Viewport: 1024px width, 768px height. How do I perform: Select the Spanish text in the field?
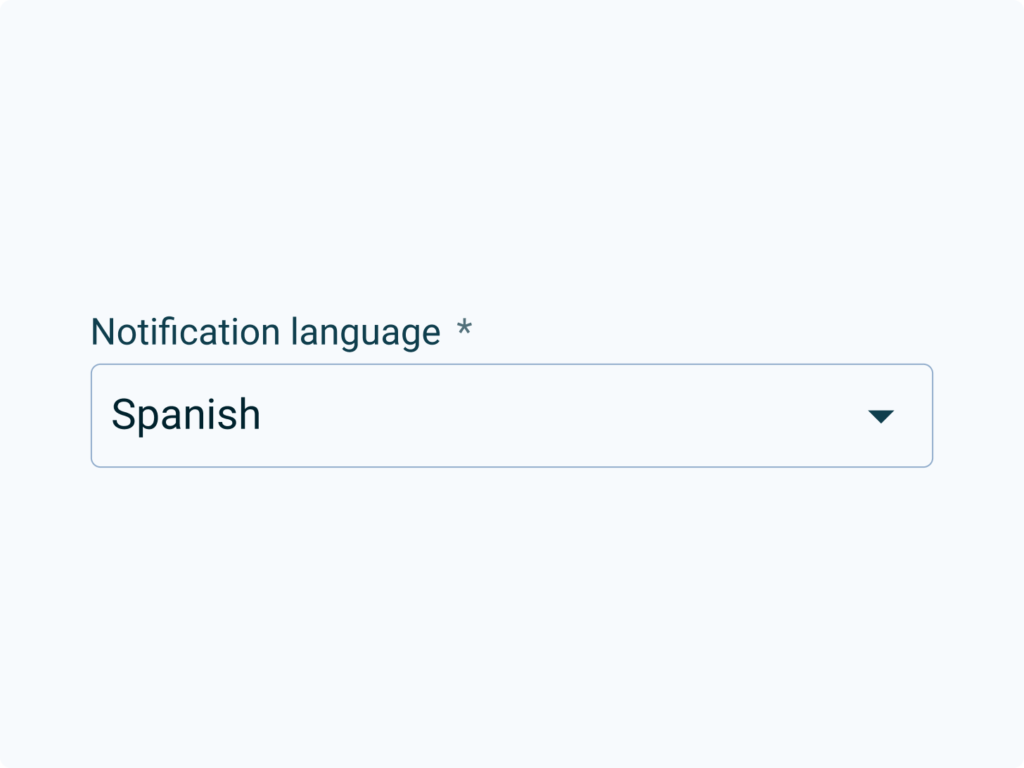pyautogui.click(x=186, y=415)
